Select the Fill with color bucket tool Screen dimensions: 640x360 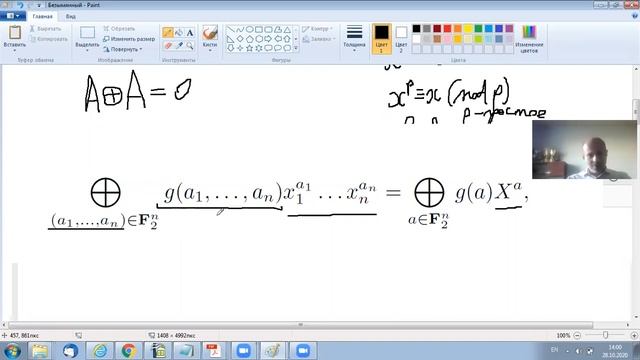[x=179, y=33]
